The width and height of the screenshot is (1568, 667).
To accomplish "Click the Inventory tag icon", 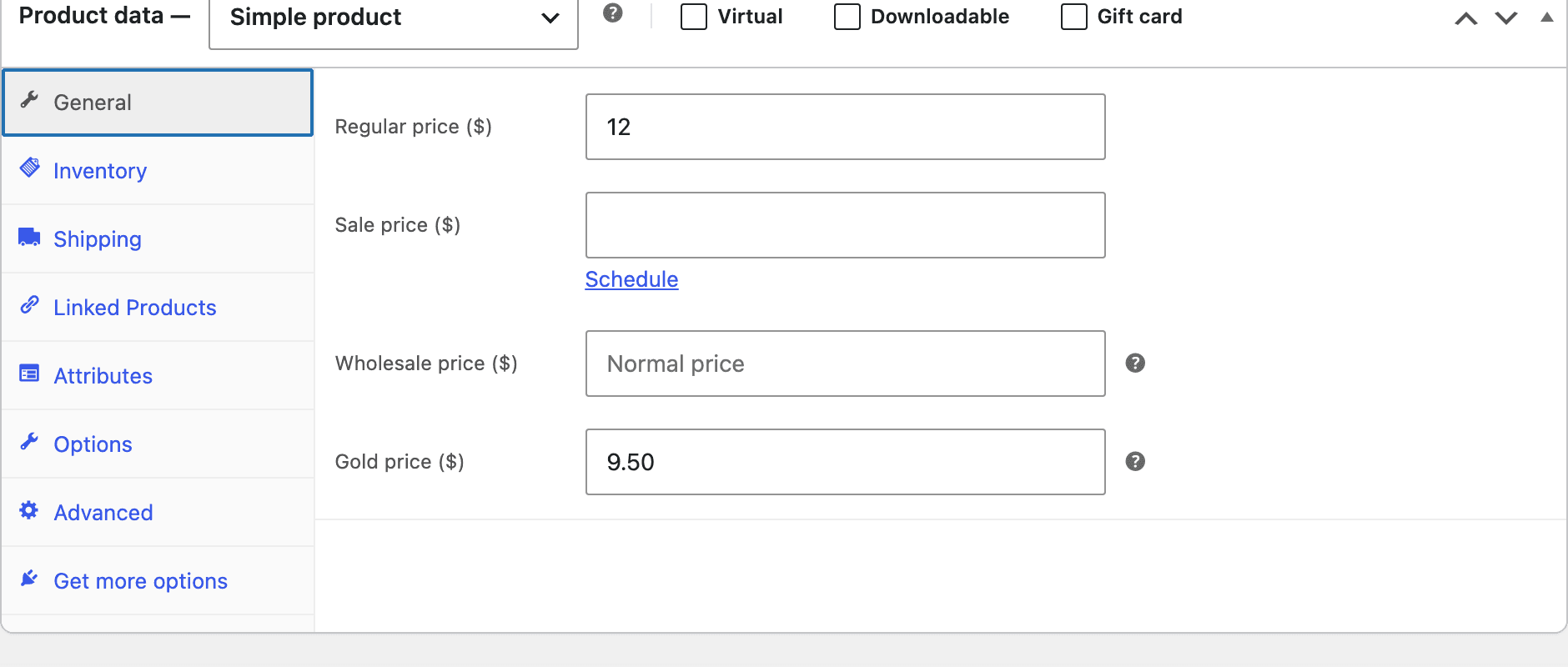I will (30, 168).
